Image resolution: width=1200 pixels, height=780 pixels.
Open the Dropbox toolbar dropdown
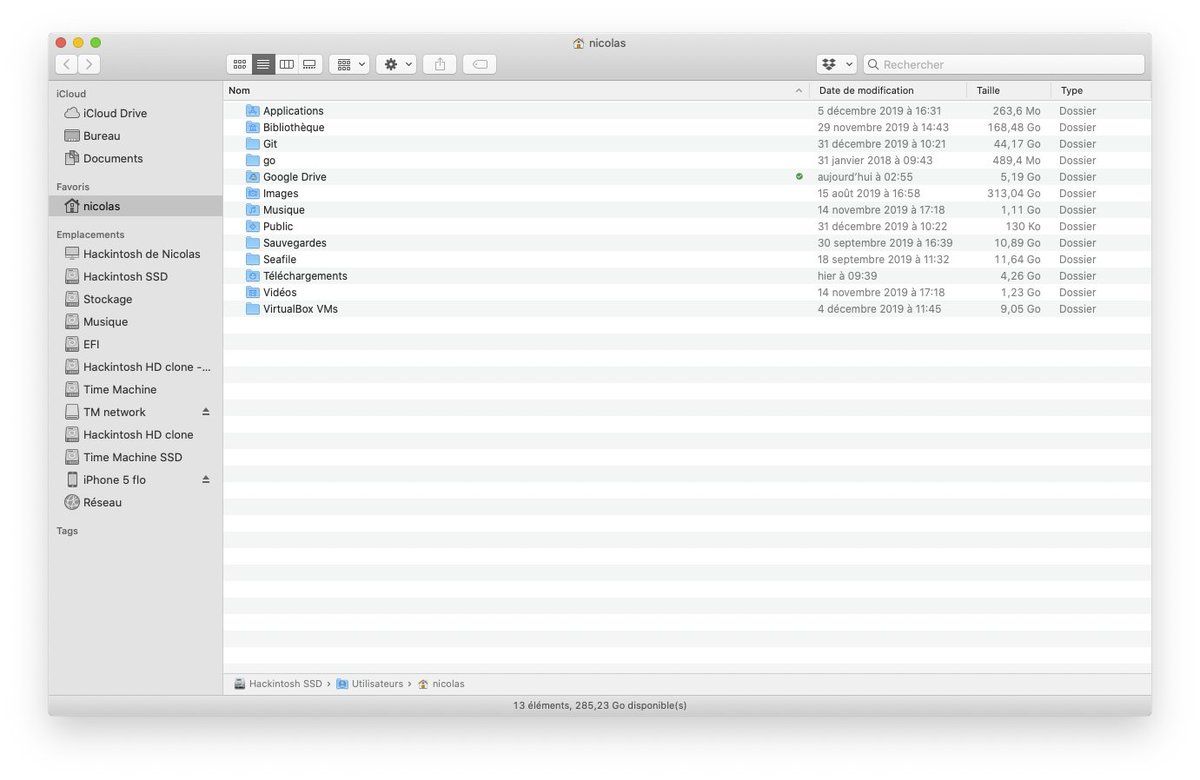click(836, 64)
